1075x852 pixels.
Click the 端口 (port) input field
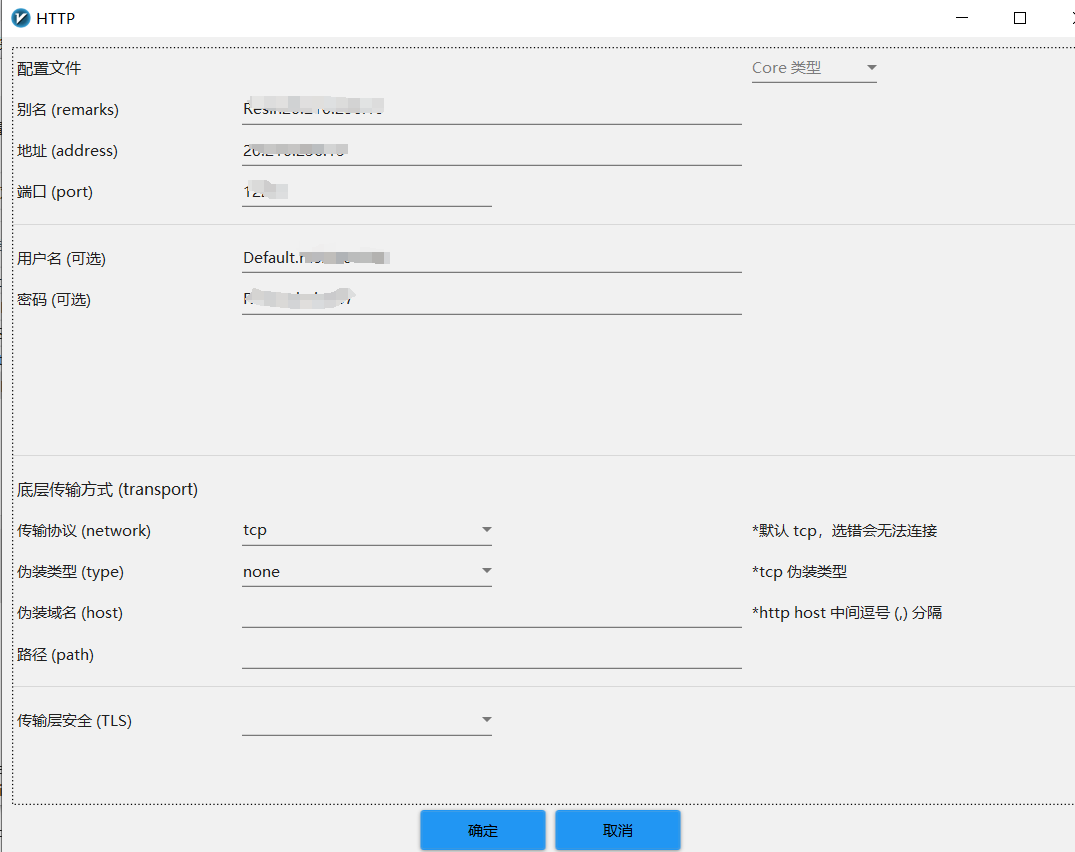pyautogui.click(x=367, y=192)
